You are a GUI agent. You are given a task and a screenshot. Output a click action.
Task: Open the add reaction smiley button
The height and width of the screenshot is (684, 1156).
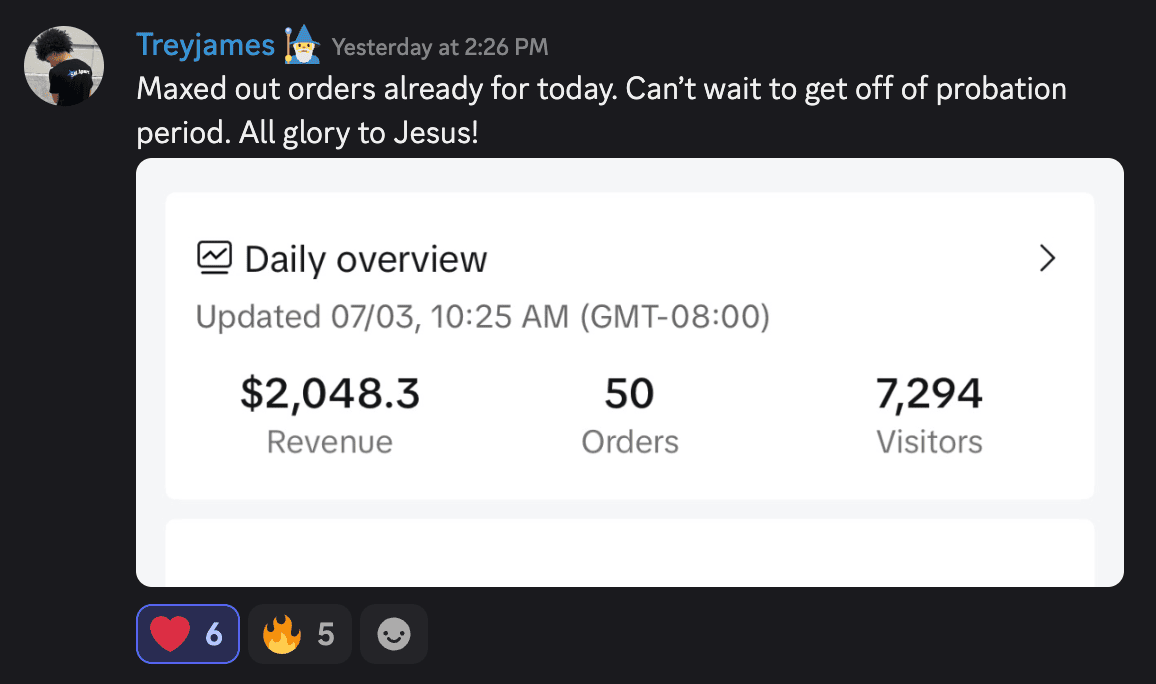[394, 634]
